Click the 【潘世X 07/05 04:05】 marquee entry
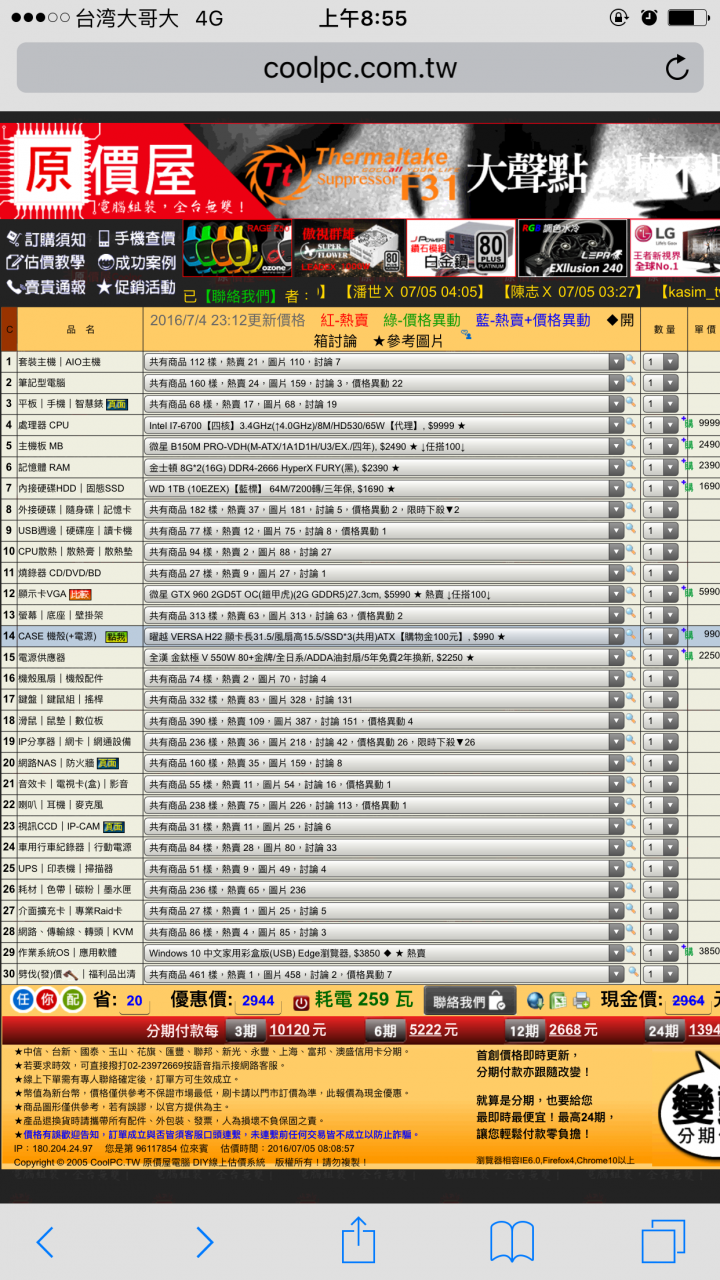720x1280 pixels. click(415, 292)
